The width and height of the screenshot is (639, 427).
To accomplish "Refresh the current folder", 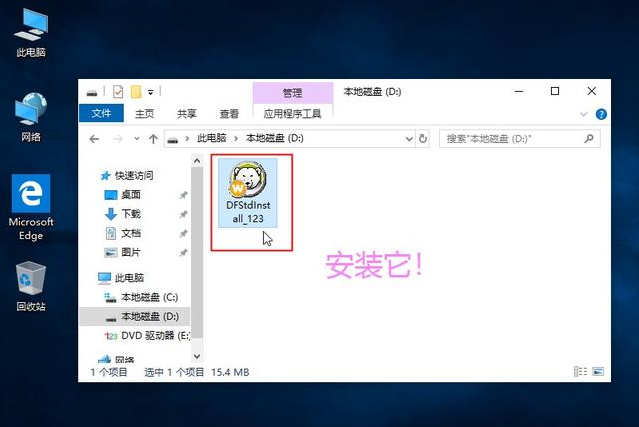I will click(423, 139).
